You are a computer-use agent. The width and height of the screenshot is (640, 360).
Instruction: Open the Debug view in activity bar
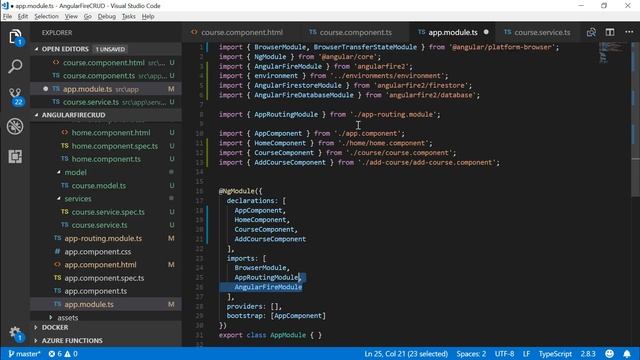(x=15, y=127)
